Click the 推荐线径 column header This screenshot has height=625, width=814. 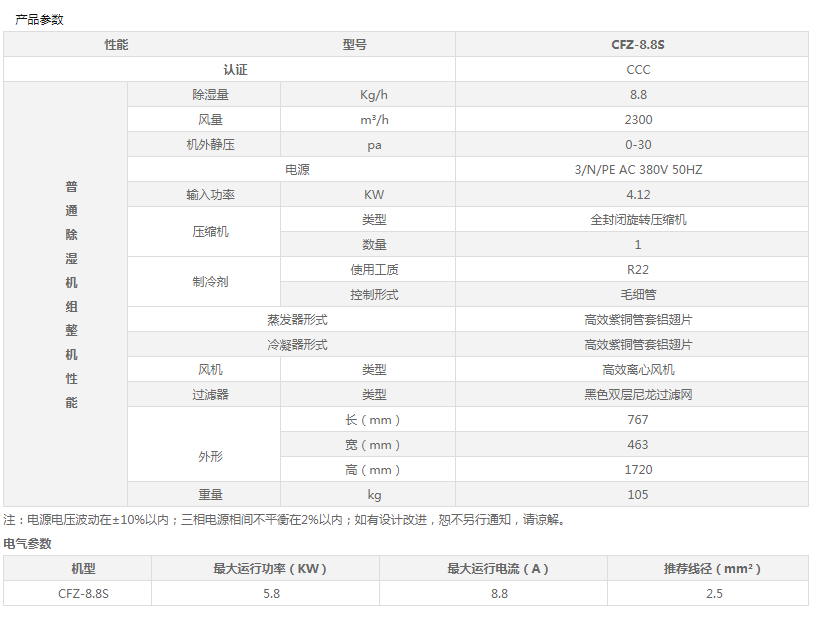point(712,569)
